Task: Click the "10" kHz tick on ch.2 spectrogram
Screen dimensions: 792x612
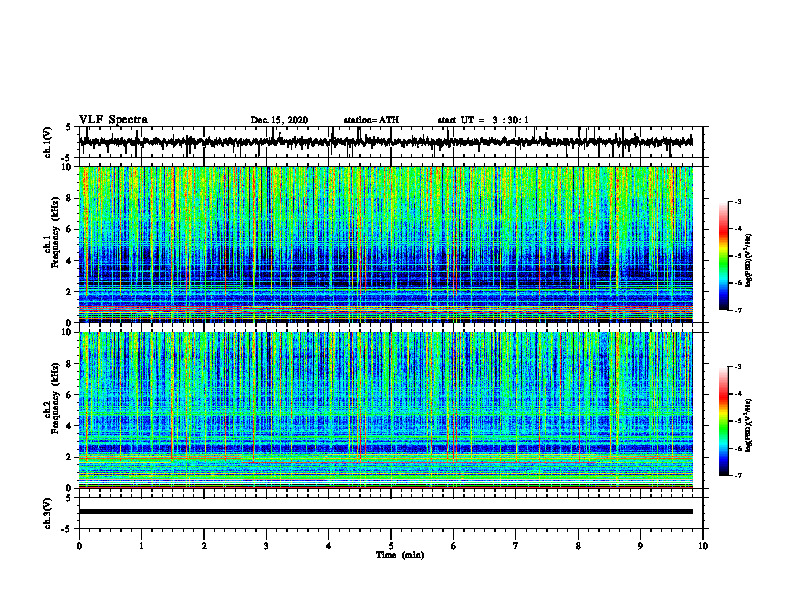Action: 68,332
